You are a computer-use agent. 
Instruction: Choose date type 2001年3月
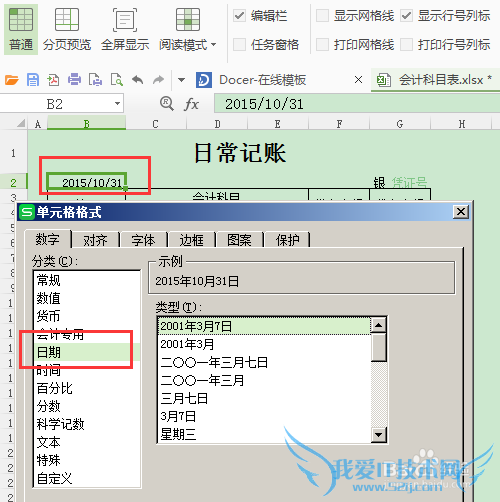[264, 344]
